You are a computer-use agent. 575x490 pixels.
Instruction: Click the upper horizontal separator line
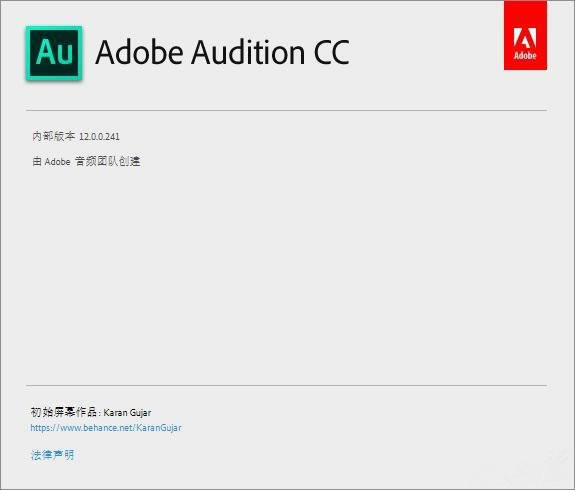coord(286,110)
